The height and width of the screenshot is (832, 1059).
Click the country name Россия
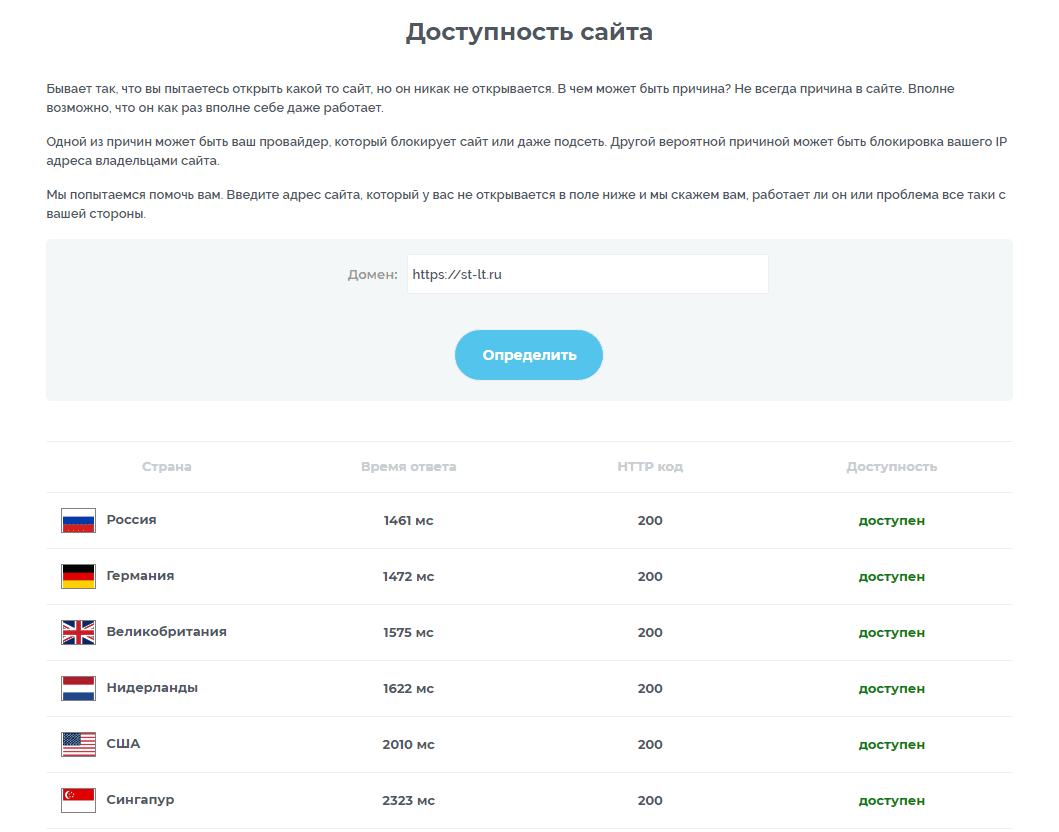point(132,520)
